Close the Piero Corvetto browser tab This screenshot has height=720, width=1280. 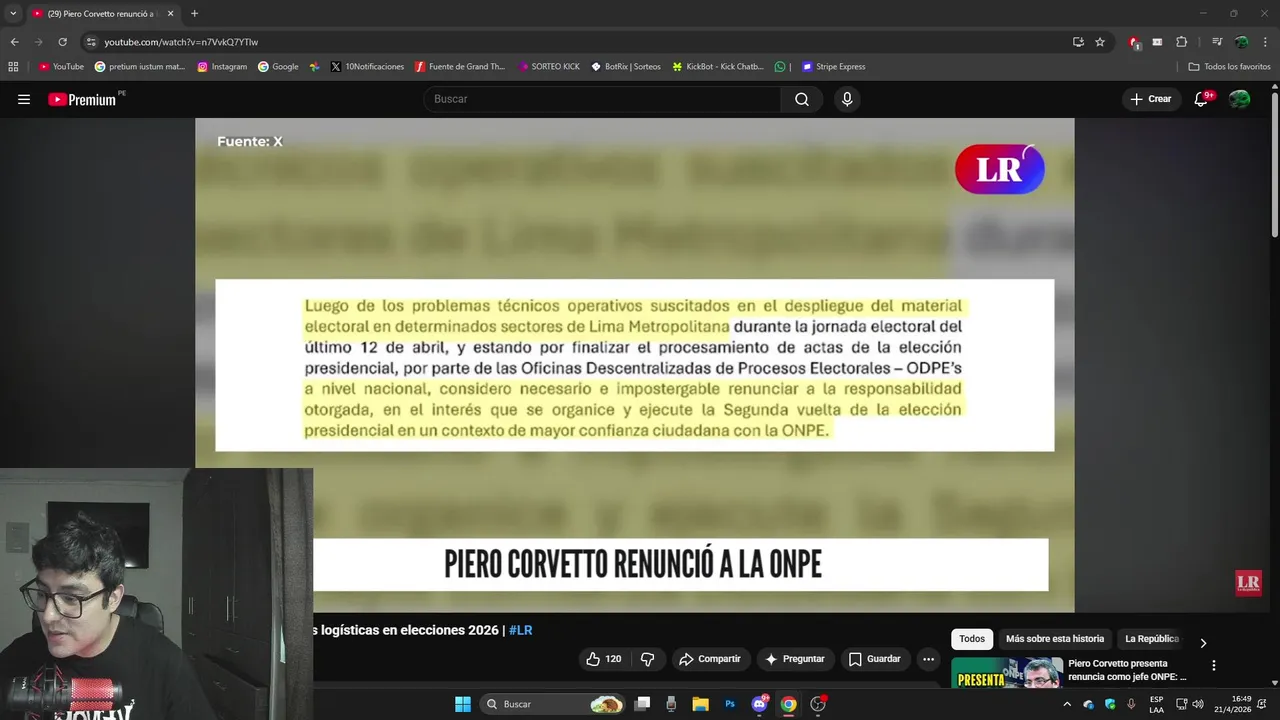click(x=170, y=14)
